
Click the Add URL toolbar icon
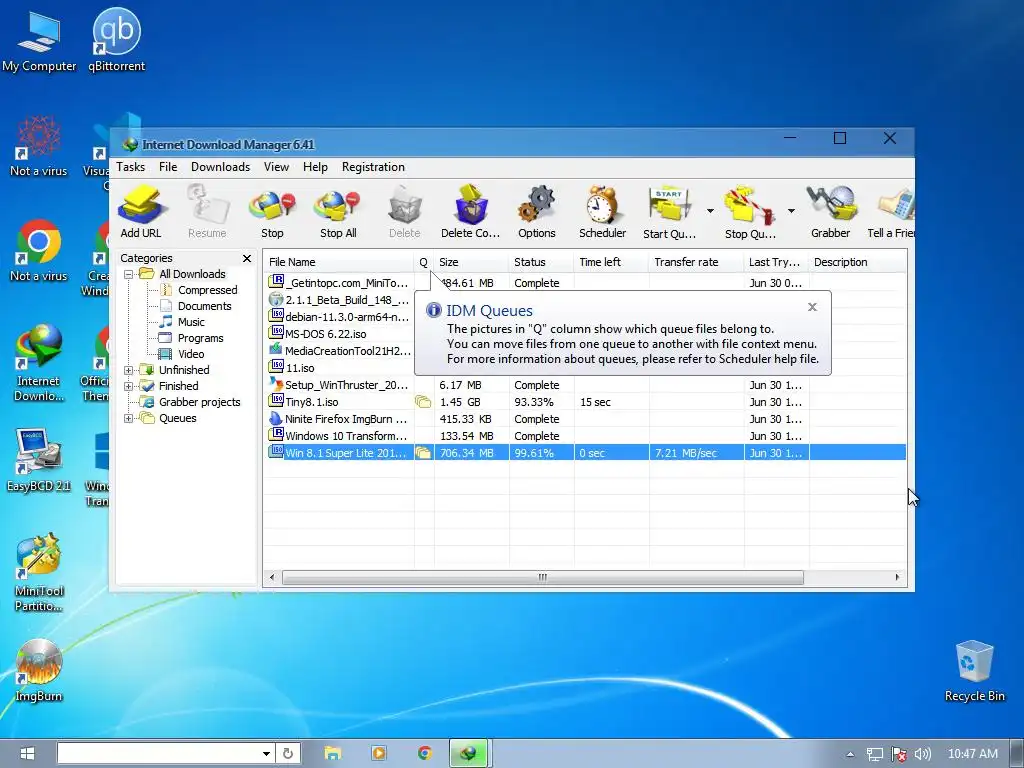click(x=140, y=212)
